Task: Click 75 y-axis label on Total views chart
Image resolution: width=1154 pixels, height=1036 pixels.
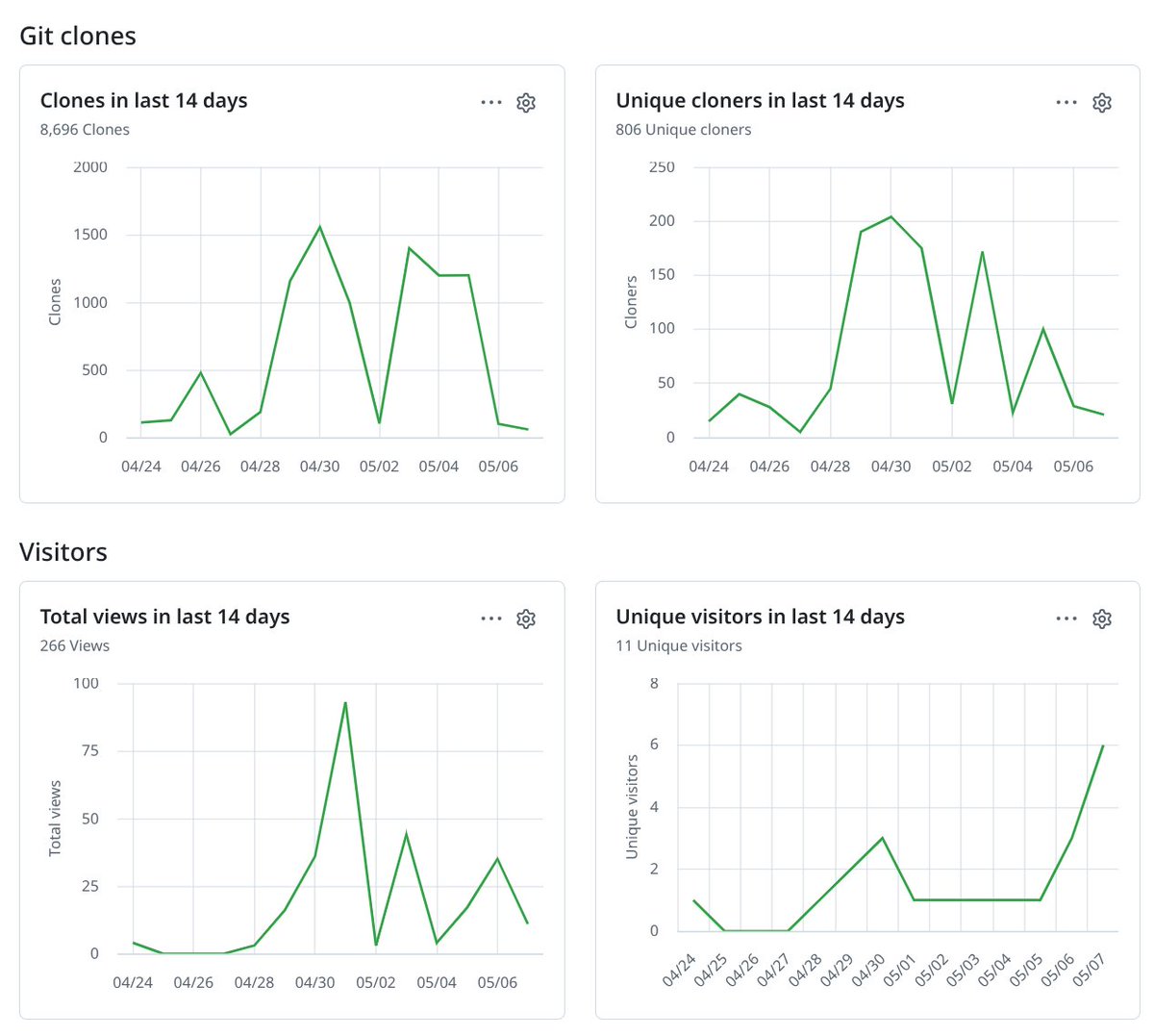Action: point(90,751)
